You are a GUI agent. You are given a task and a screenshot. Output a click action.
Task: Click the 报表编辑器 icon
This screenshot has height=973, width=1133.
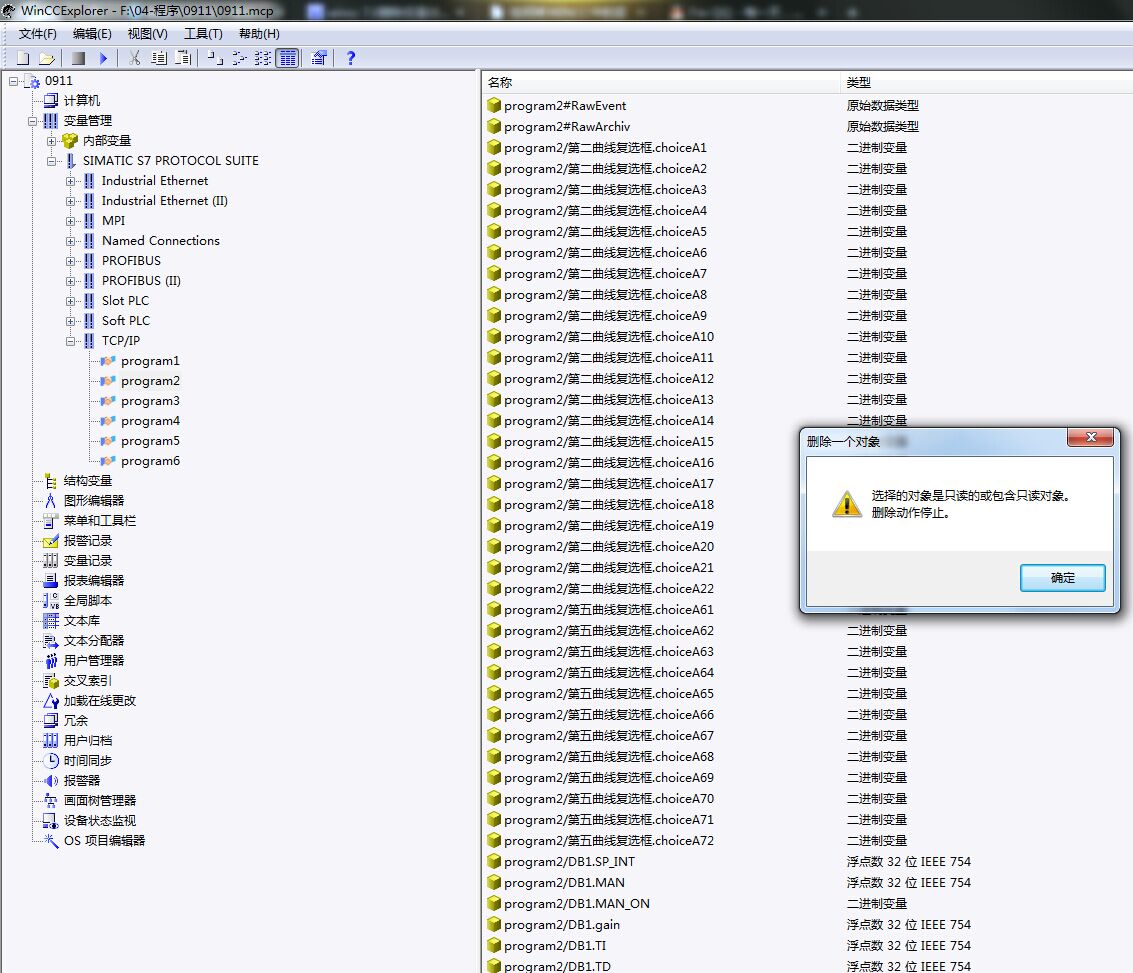tap(51, 581)
